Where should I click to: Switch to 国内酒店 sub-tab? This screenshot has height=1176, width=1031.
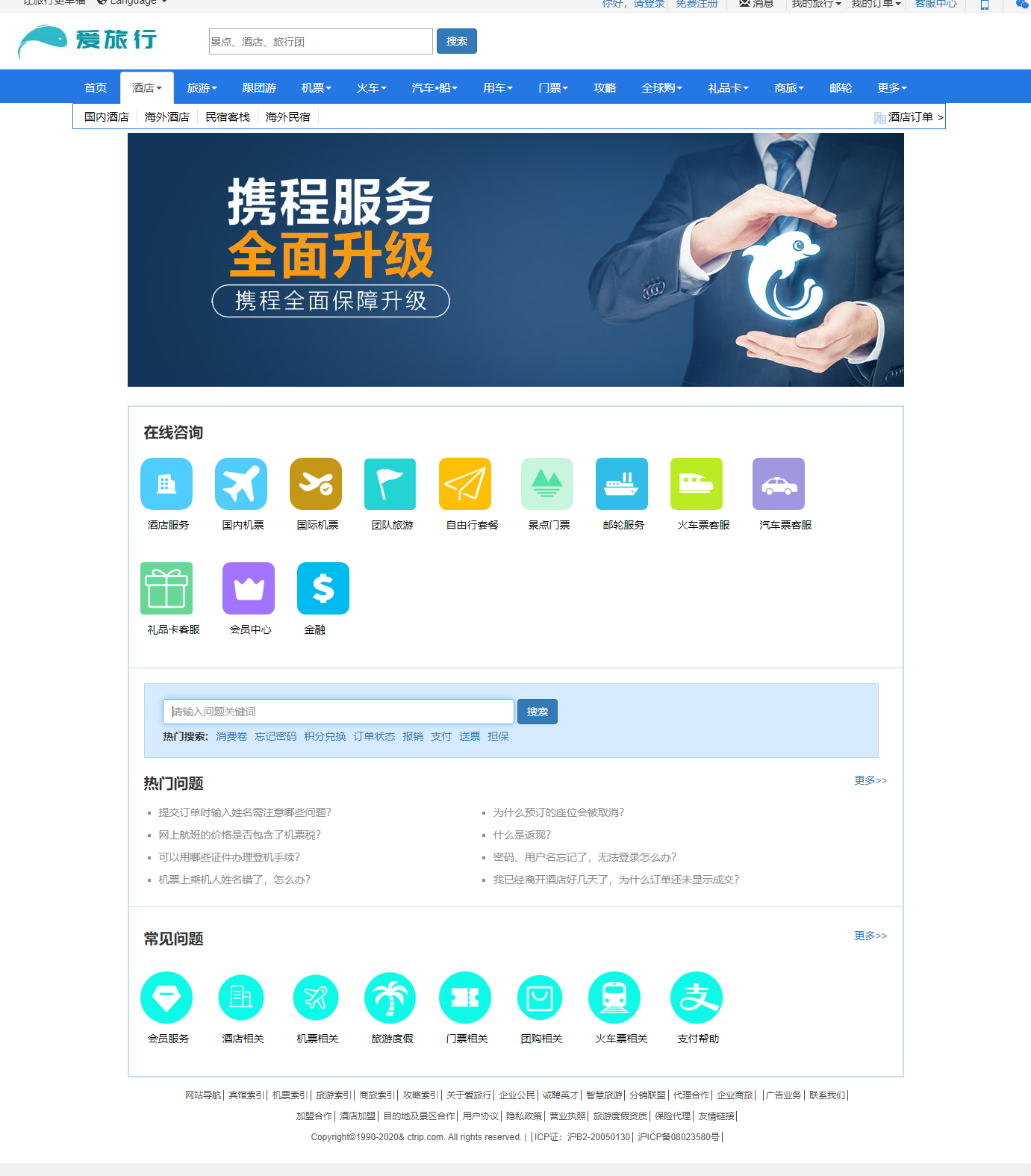coord(107,117)
